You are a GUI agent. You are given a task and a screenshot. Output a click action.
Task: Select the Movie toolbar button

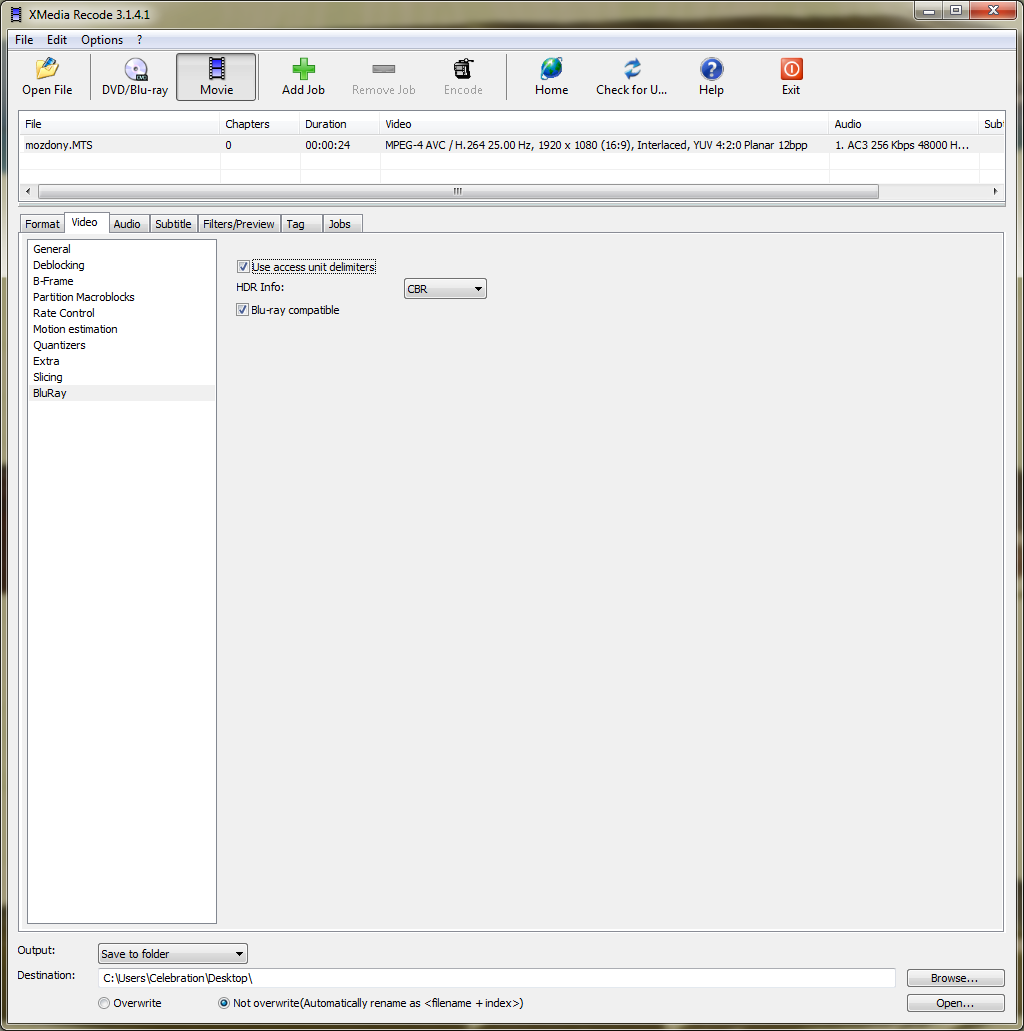click(x=216, y=77)
